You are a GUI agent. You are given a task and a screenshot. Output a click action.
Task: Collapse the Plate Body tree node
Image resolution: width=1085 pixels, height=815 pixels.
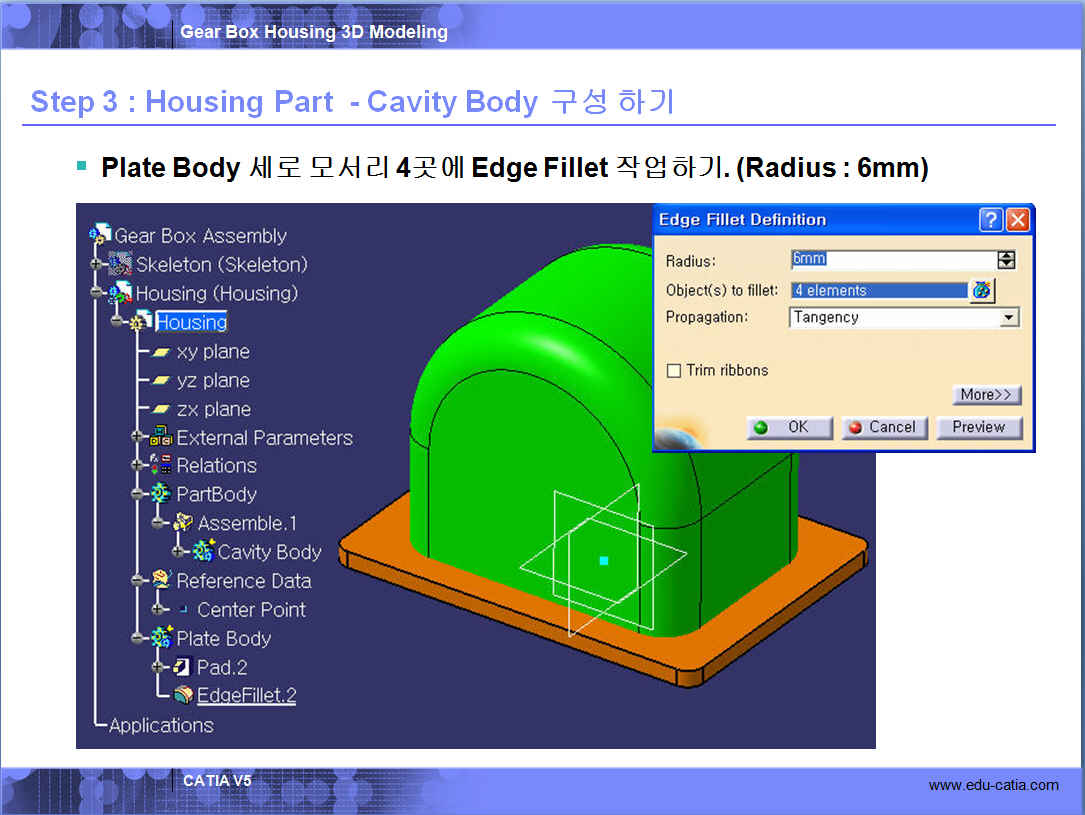pos(138,638)
